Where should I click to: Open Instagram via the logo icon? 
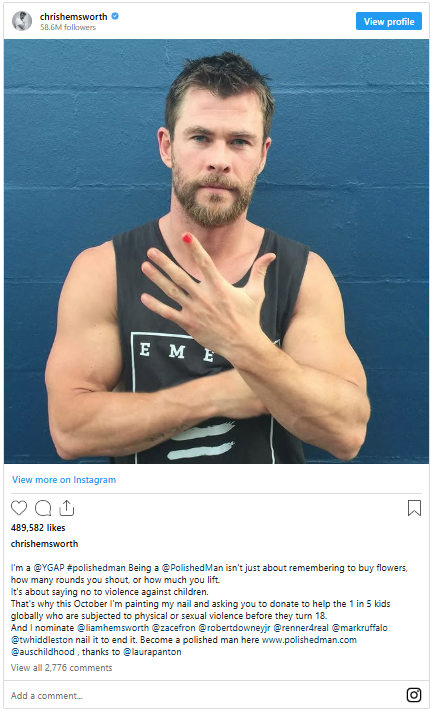tap(414, 695)
